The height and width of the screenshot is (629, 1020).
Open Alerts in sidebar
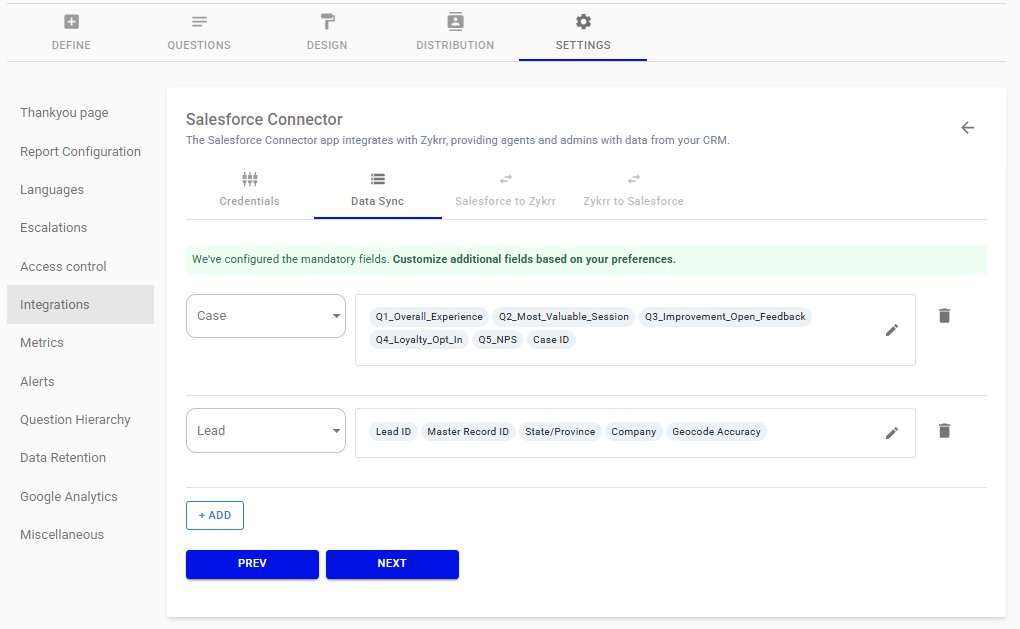pyautogui.click(x=81, y=382)
